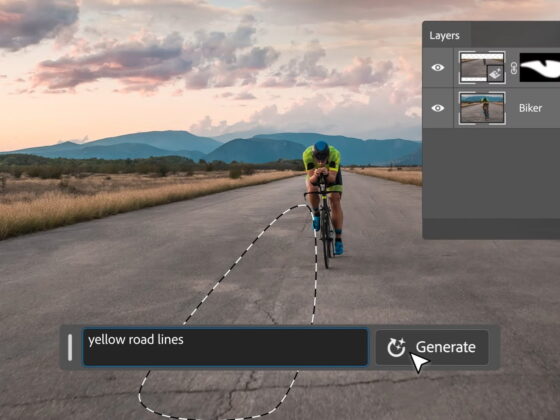The width and height of the screenshot is (560, 420).
Task: Click the yellow road lines prompt field
Action: point(225,347)
